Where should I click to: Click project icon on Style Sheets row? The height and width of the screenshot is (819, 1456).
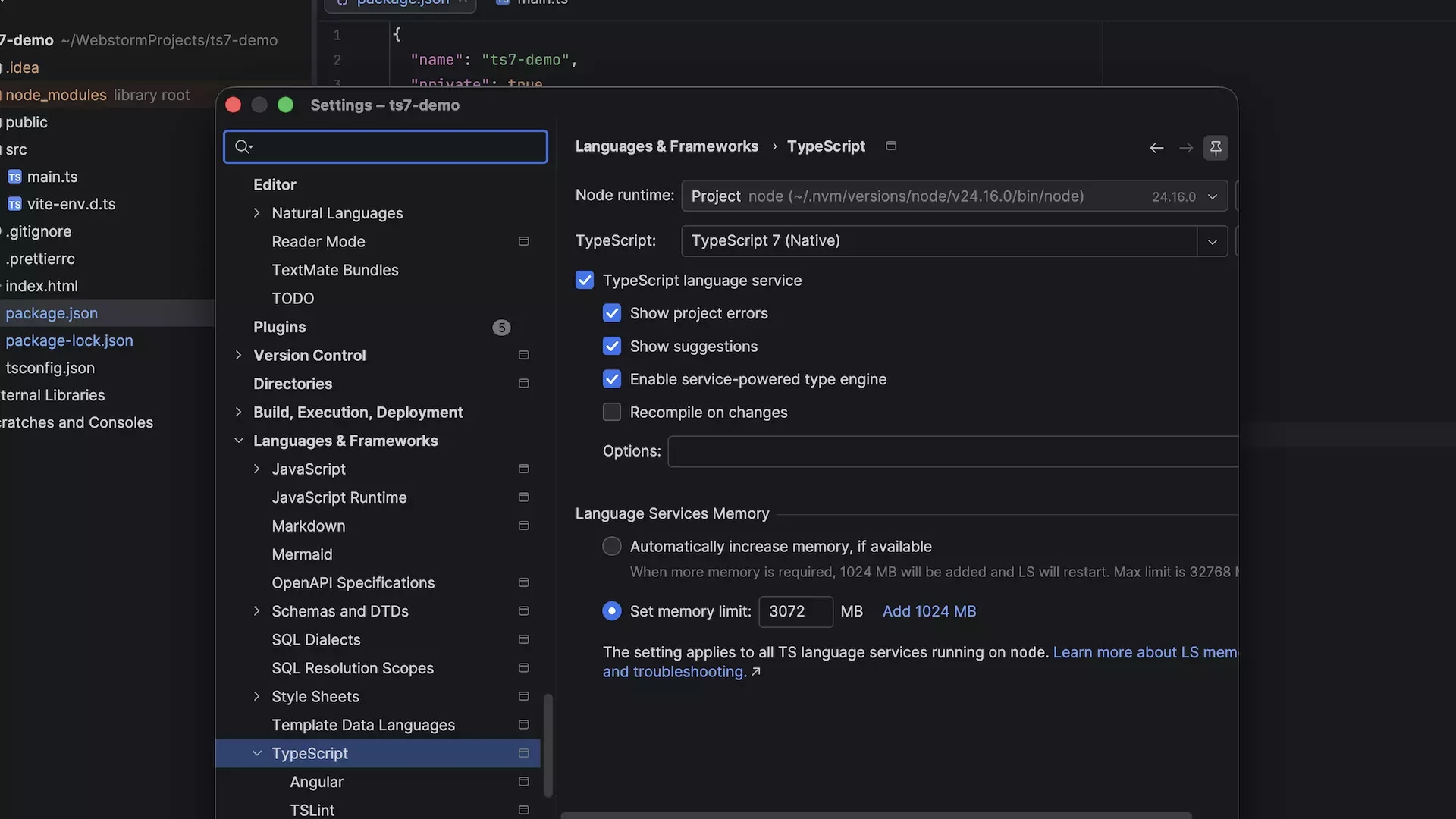point(523,696)
